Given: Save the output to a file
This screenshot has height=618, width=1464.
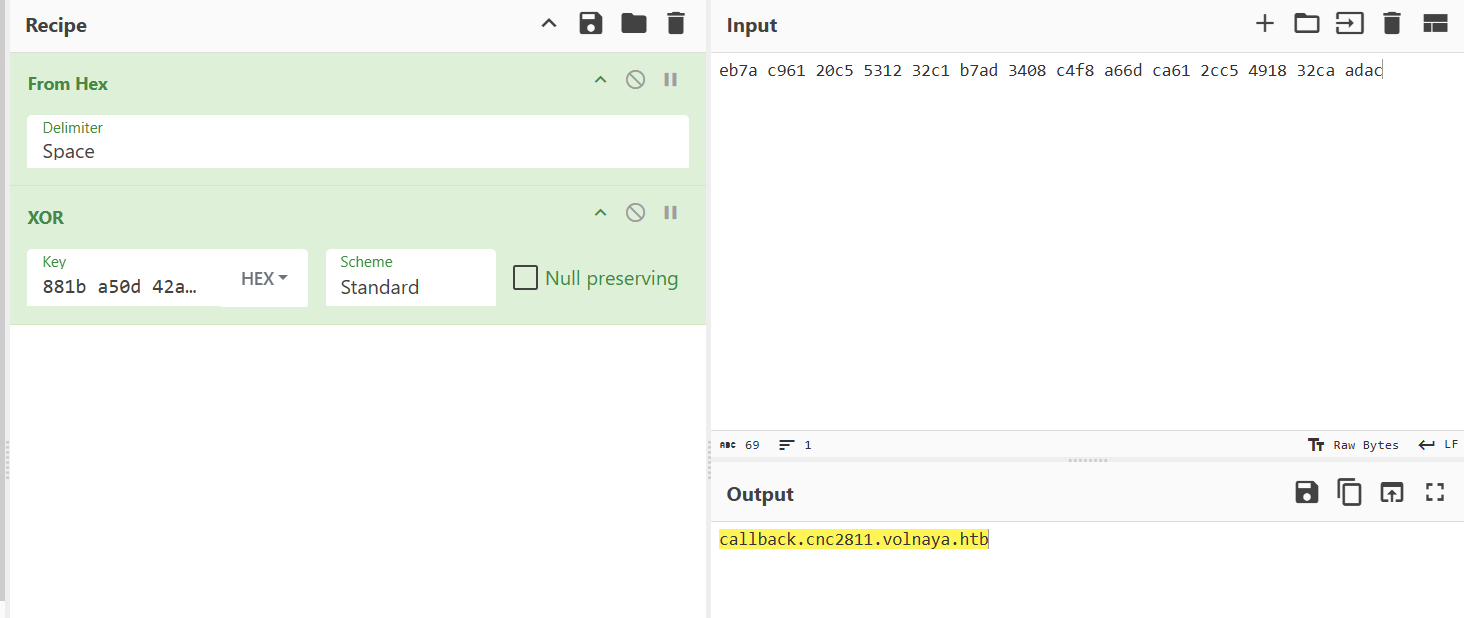Looking at the screenshot, I should (1306, 492).
